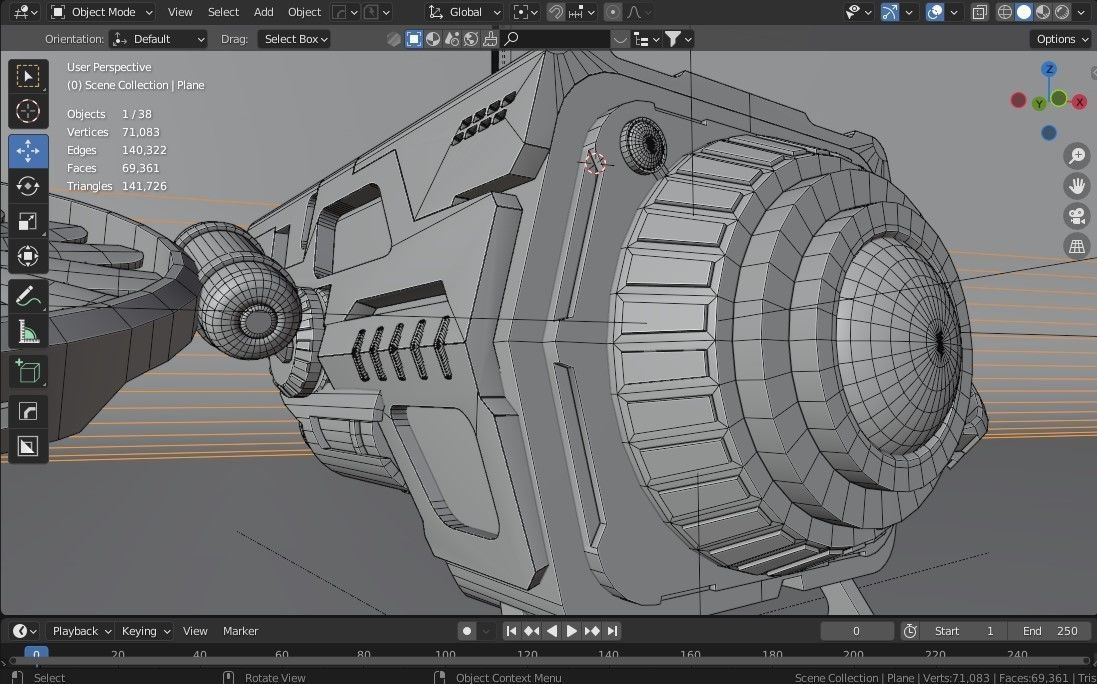Viewport: 1097px width, 684px height.
Task: Click the End frame field
Action: pyautogui.click(x=1049, y=631)
